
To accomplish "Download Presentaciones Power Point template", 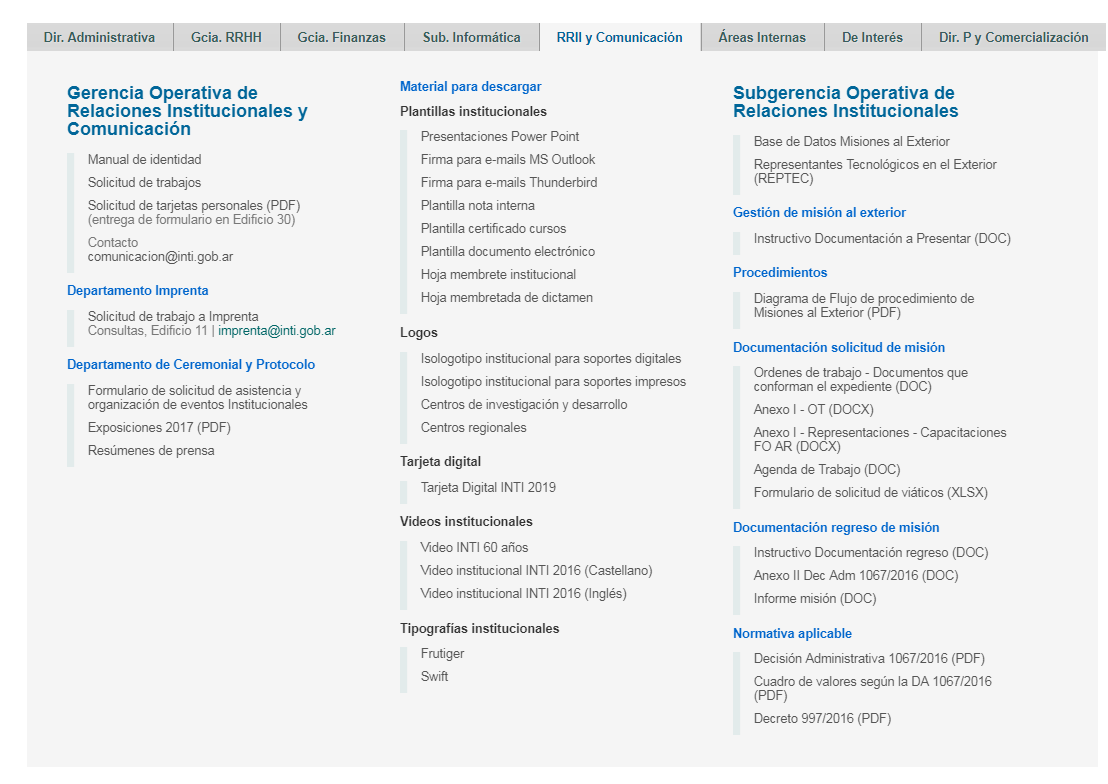I will 499,137.
